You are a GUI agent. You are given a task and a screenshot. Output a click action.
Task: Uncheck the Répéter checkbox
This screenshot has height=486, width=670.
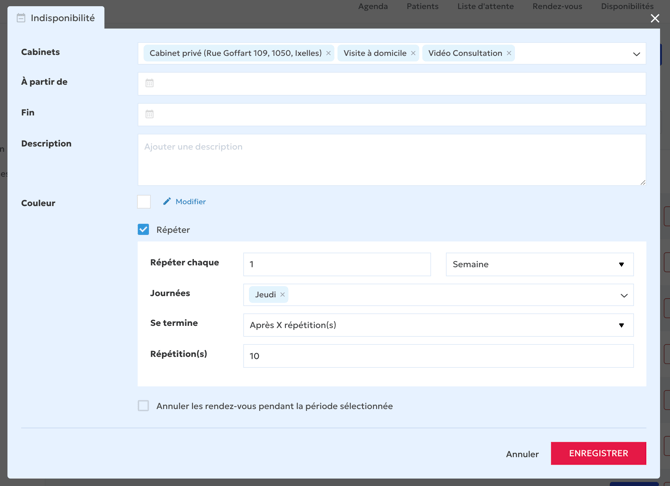tap(144, 230)
